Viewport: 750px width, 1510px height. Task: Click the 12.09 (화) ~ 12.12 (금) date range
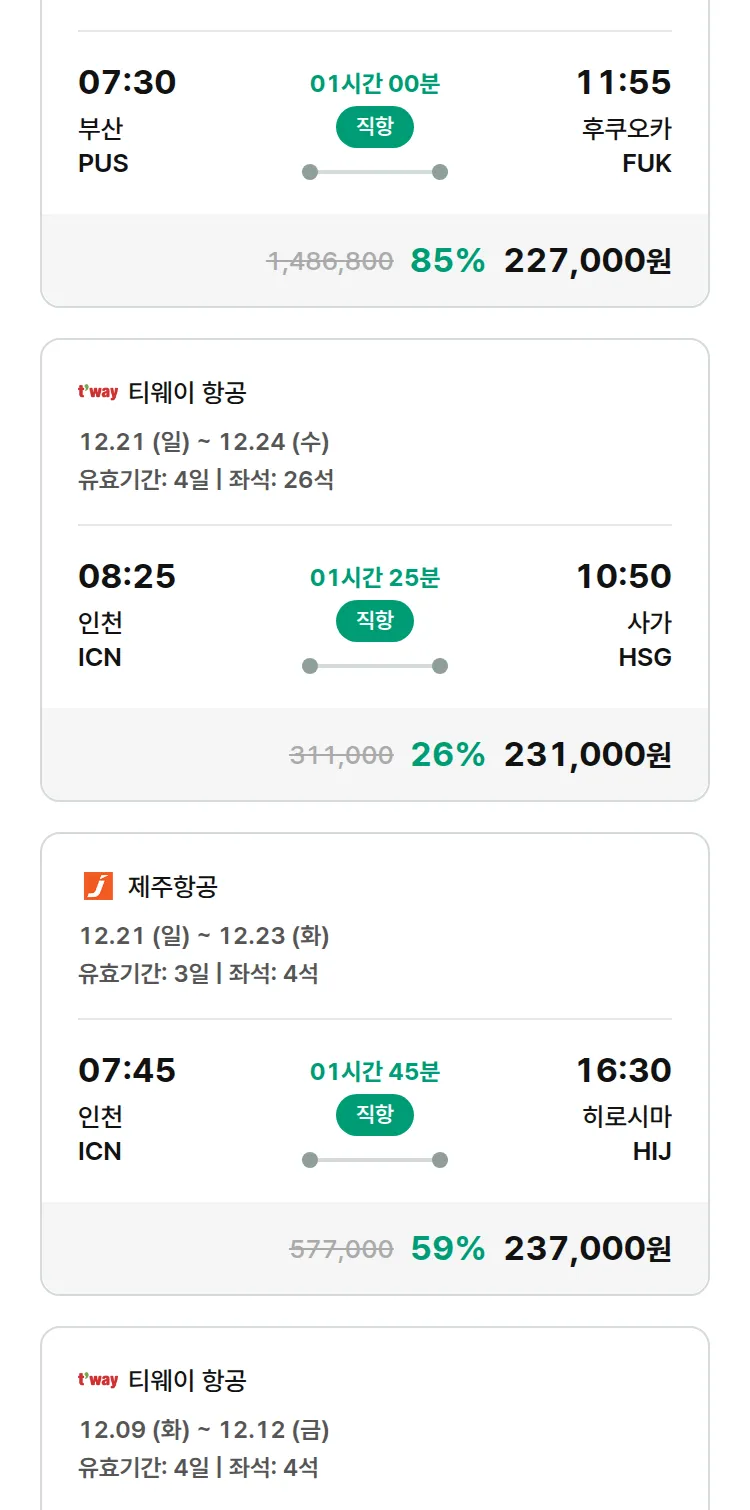pyautogui.click(x=204, y=1429)
